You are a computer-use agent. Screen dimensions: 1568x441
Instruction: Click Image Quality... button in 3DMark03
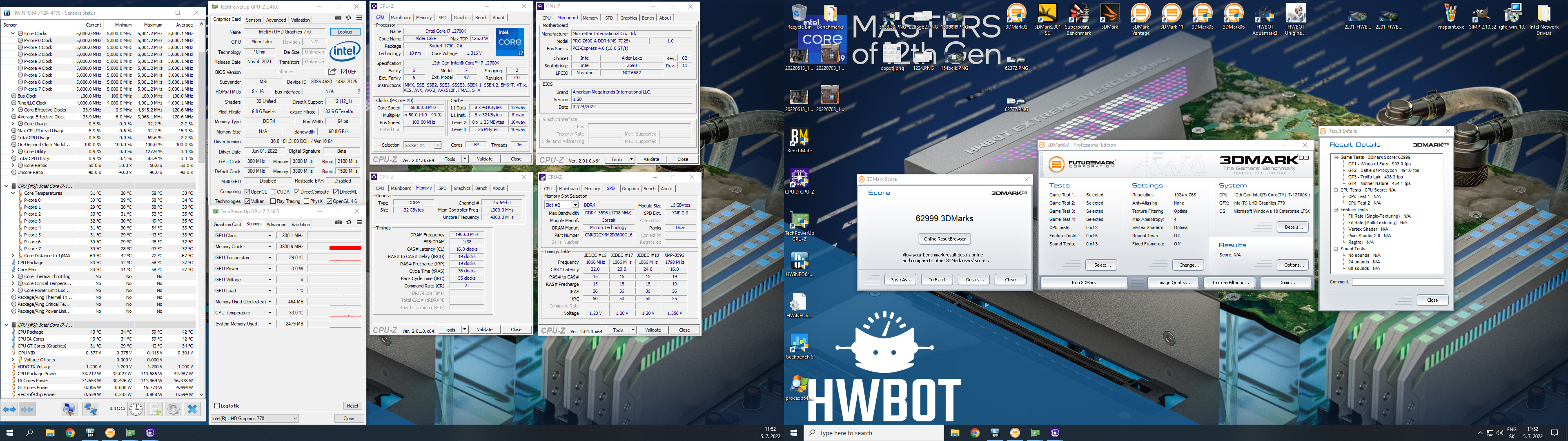1173,283
